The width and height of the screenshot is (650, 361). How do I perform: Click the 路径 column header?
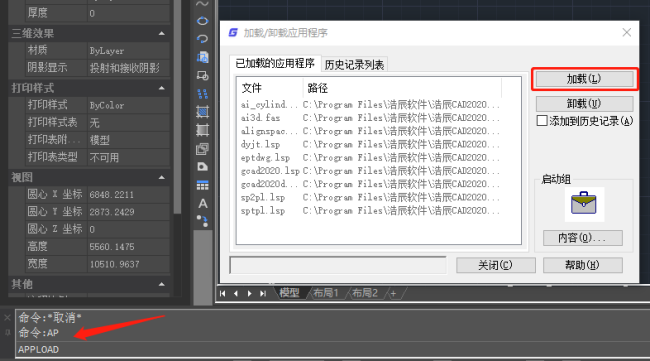click(402, 88)
